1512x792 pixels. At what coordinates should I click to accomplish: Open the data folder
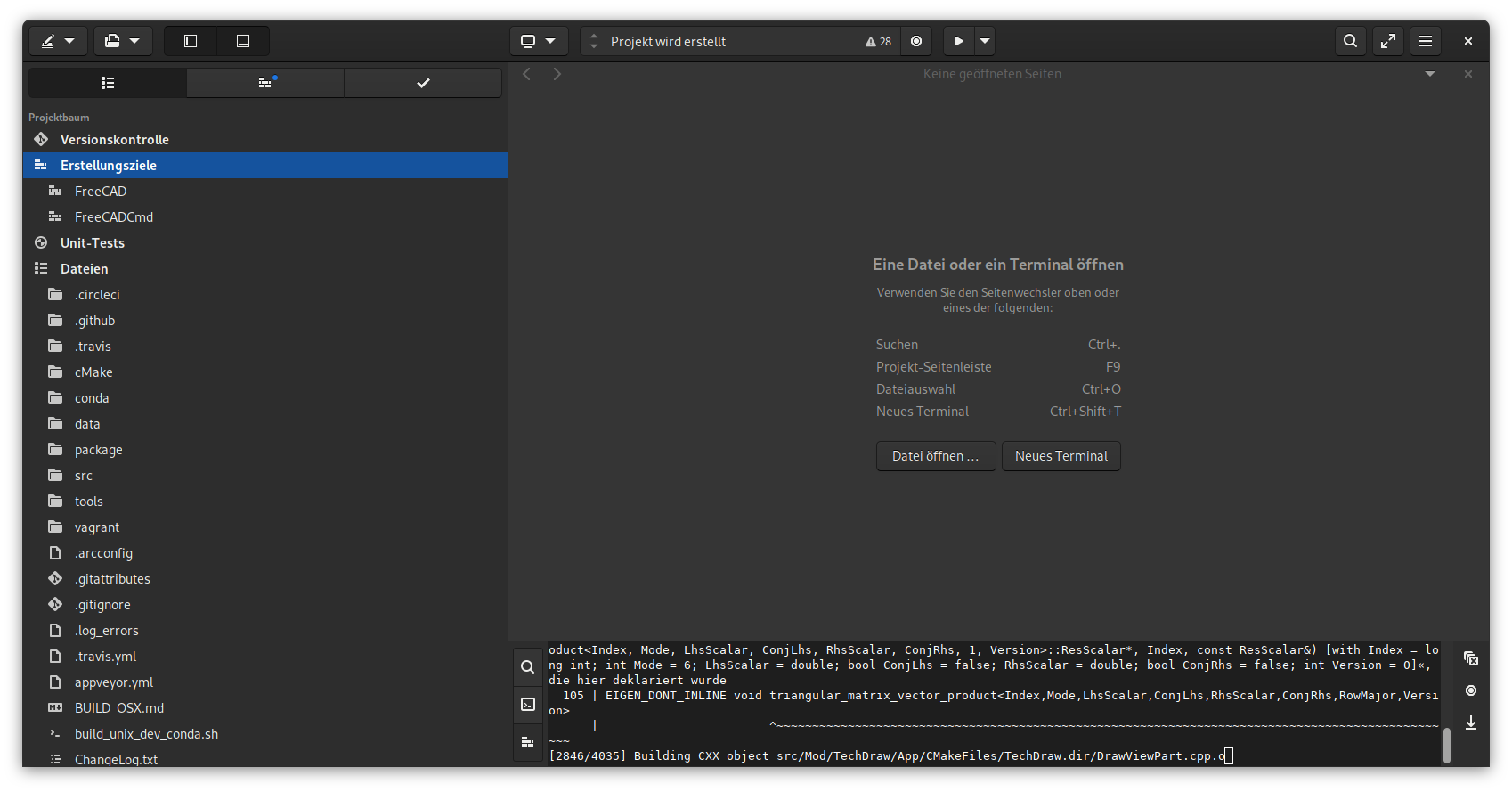point(265,424)
